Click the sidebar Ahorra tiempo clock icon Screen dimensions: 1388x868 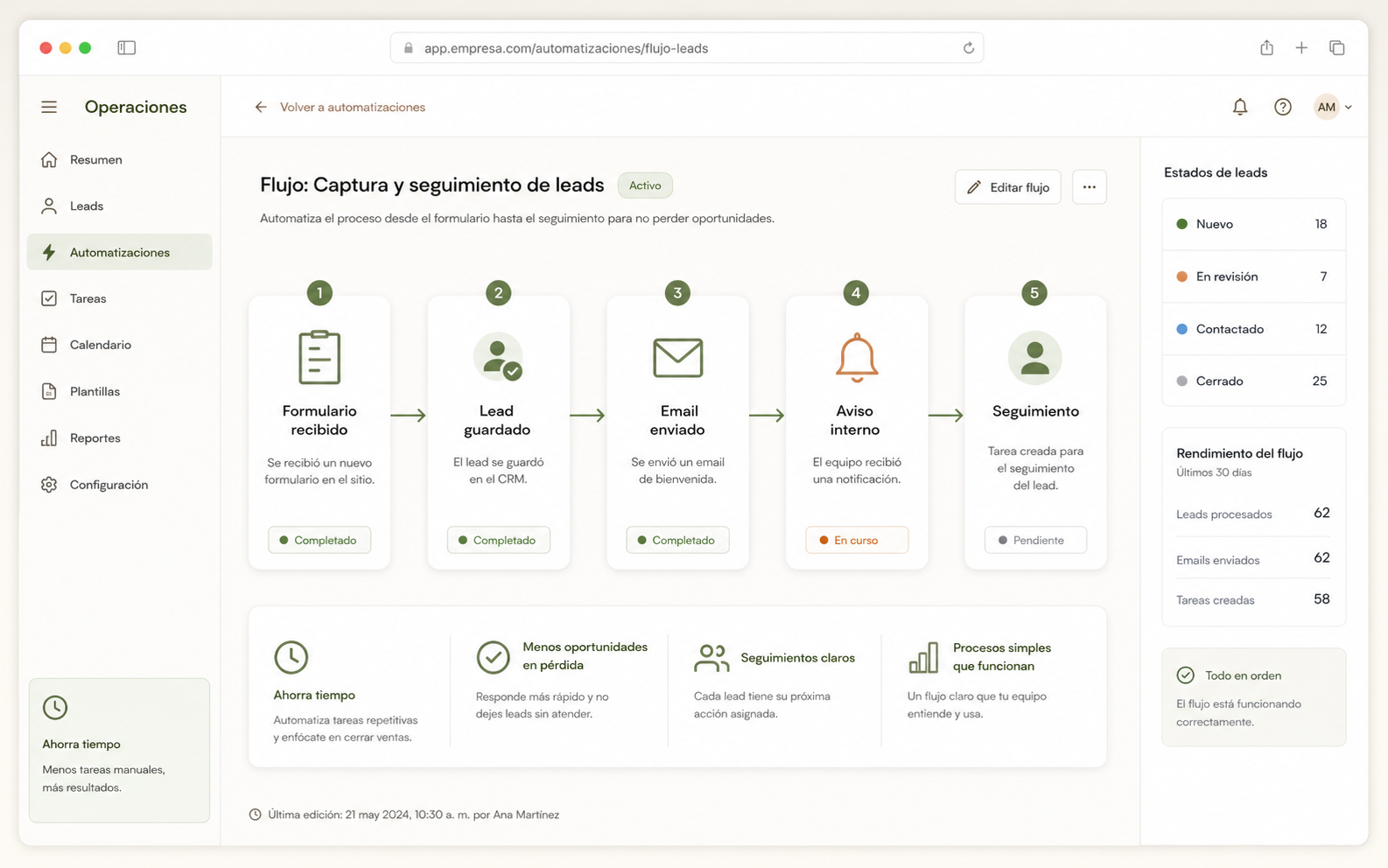pyautogui.click(x=55, y=707)
